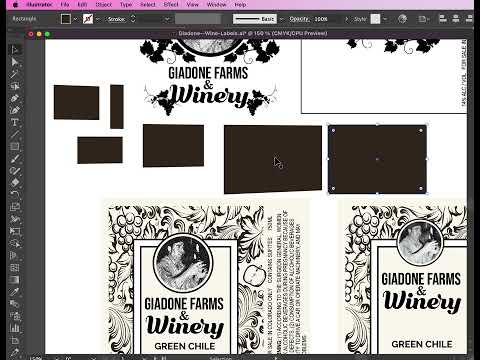Select the Magic Wand tool
The image size is (480, 360).
(x=15, y=74)
